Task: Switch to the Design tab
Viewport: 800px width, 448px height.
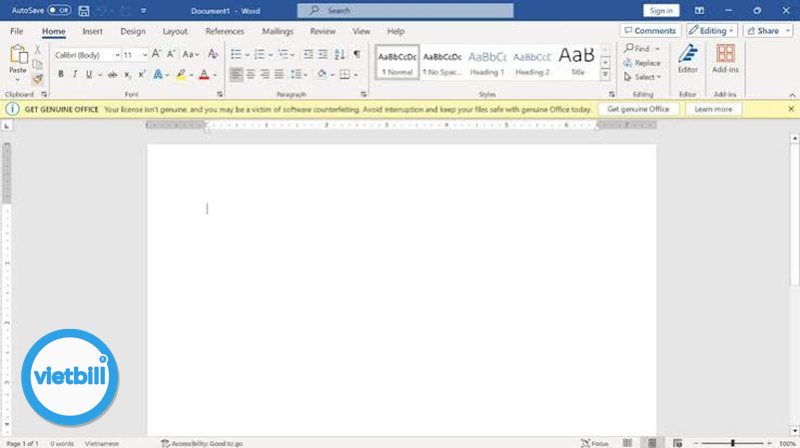Action: pos(133,31)
